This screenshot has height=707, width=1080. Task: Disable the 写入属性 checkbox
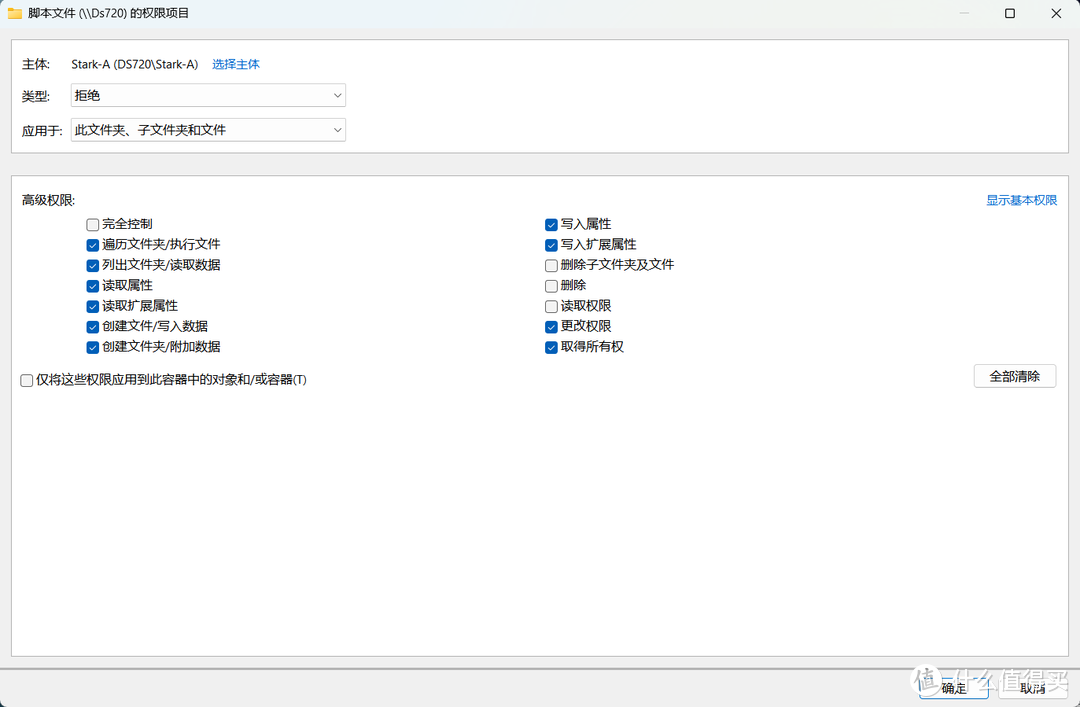551,225
